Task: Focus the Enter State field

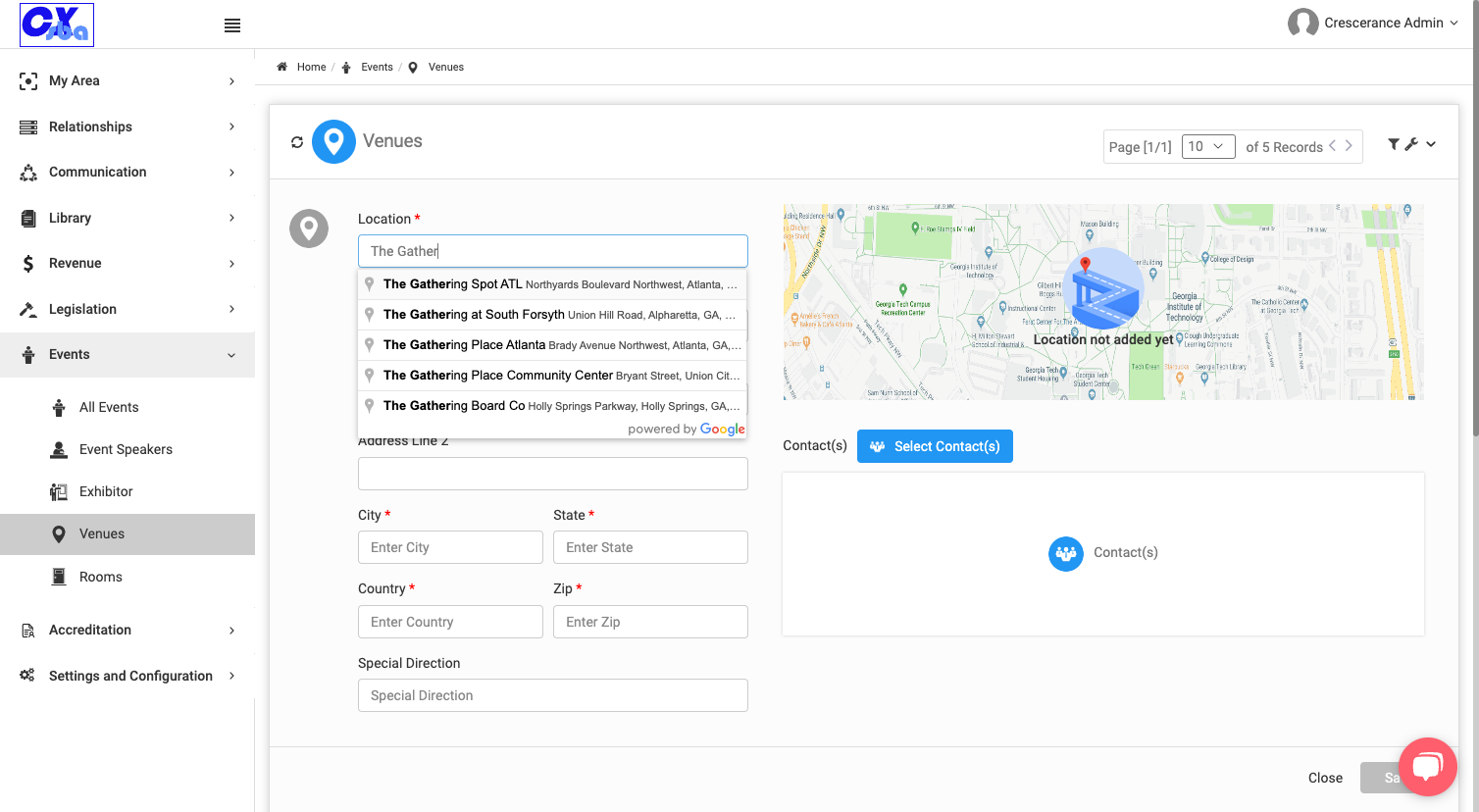Action: point(650,547)
